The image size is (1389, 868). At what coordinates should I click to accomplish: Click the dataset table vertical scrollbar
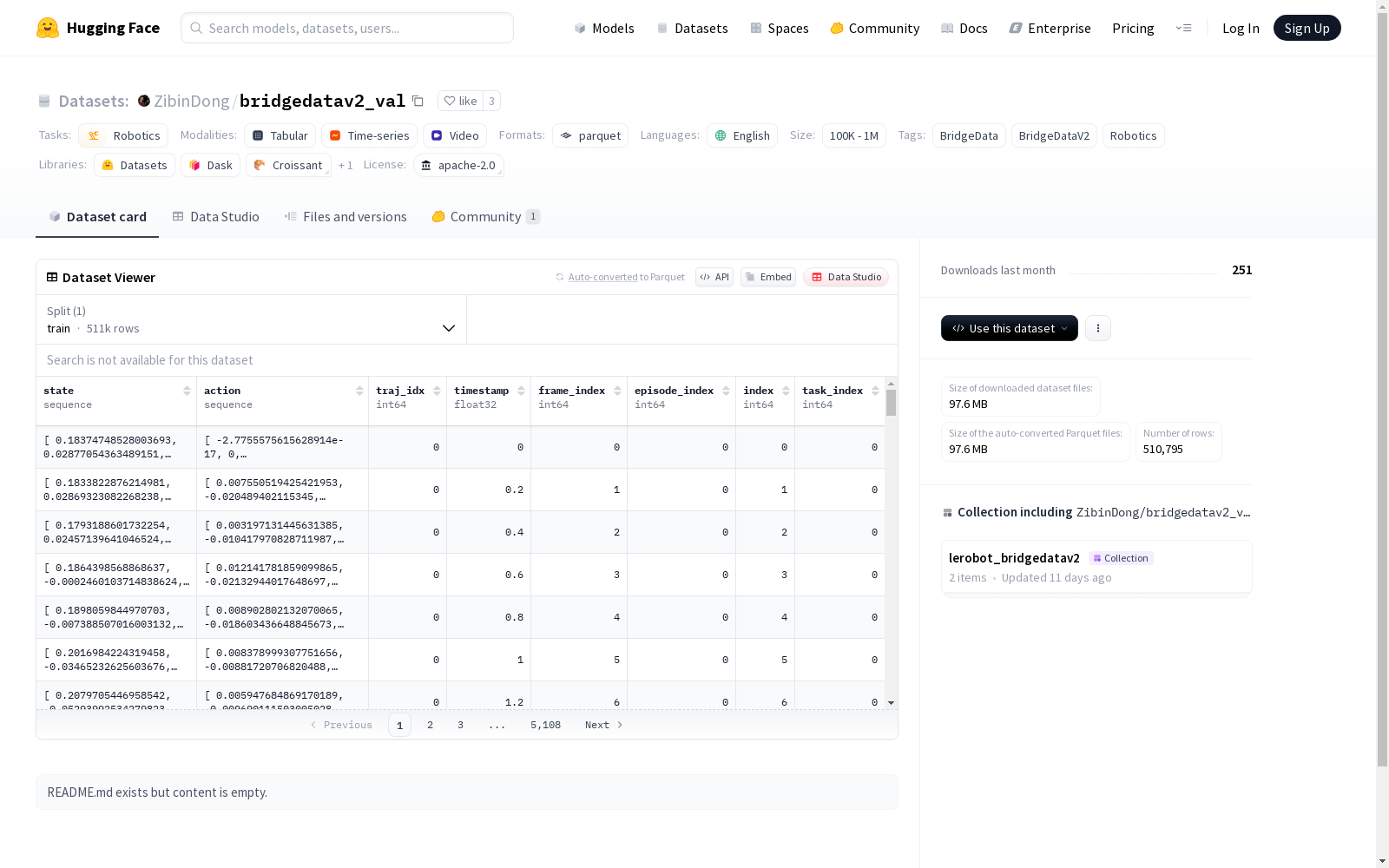891,403
